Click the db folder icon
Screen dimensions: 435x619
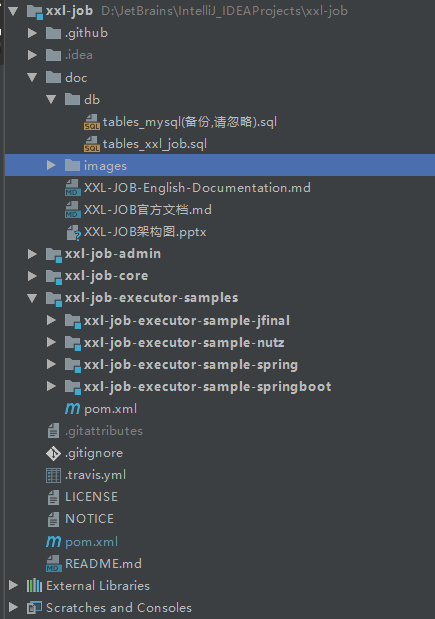[72, 99]
